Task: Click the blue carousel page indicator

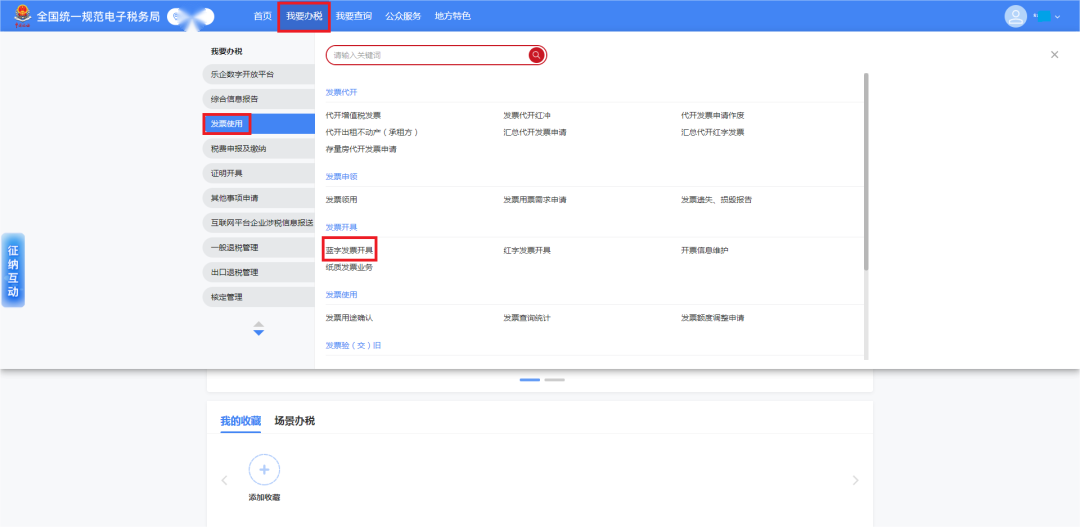Action: point(530,380)
